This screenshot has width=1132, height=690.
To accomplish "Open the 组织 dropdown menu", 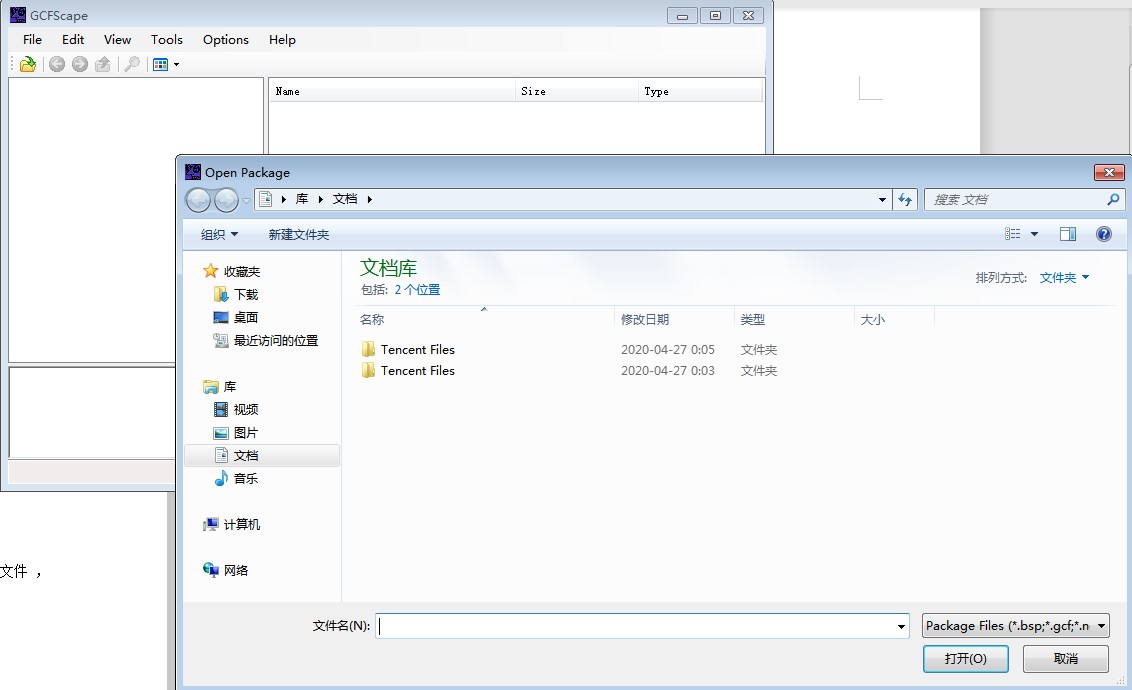I will [x=219, y=235].
